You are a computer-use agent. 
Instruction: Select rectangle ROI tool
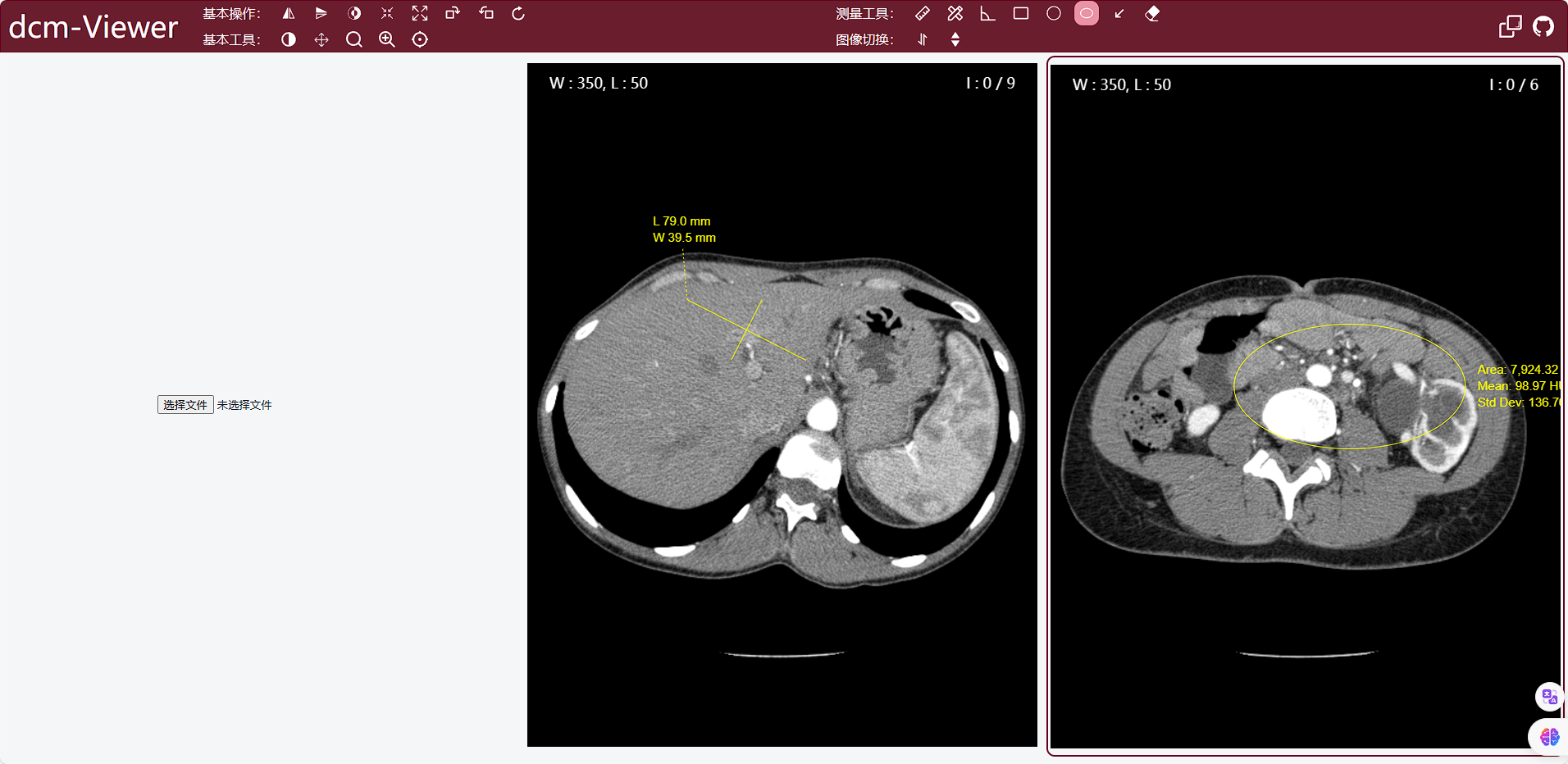point(1021,13)
